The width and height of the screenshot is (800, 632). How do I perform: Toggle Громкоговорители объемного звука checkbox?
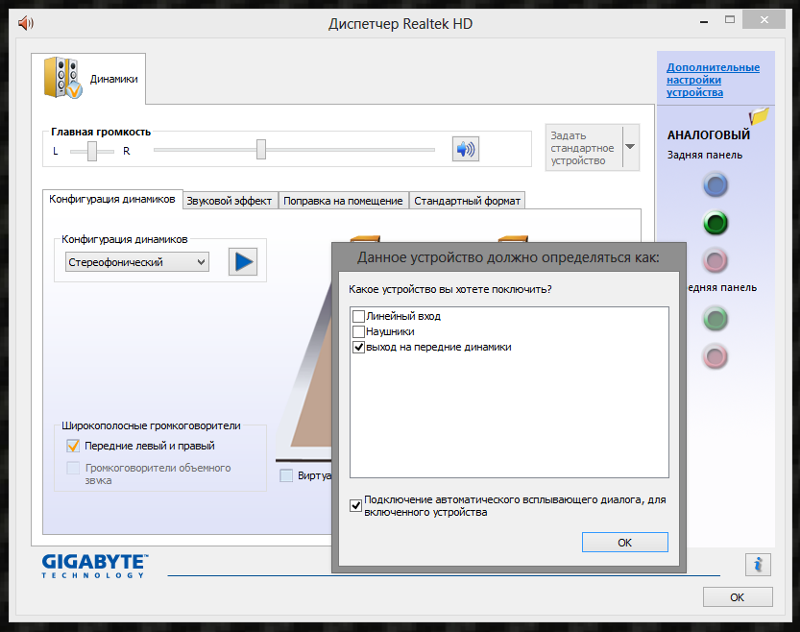click(x=73, y=468)
